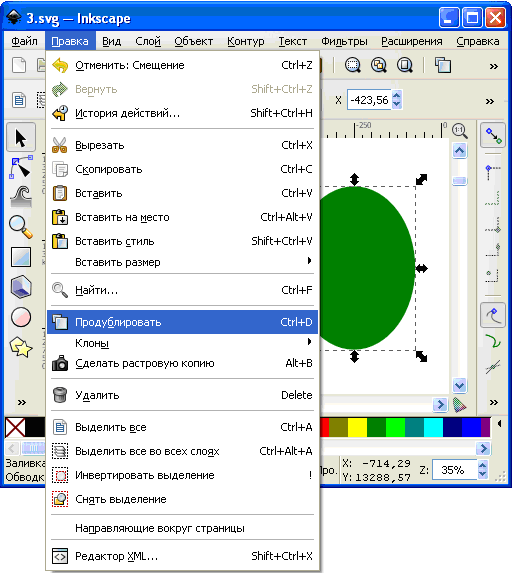Open the Контур menu

[246, 41]
